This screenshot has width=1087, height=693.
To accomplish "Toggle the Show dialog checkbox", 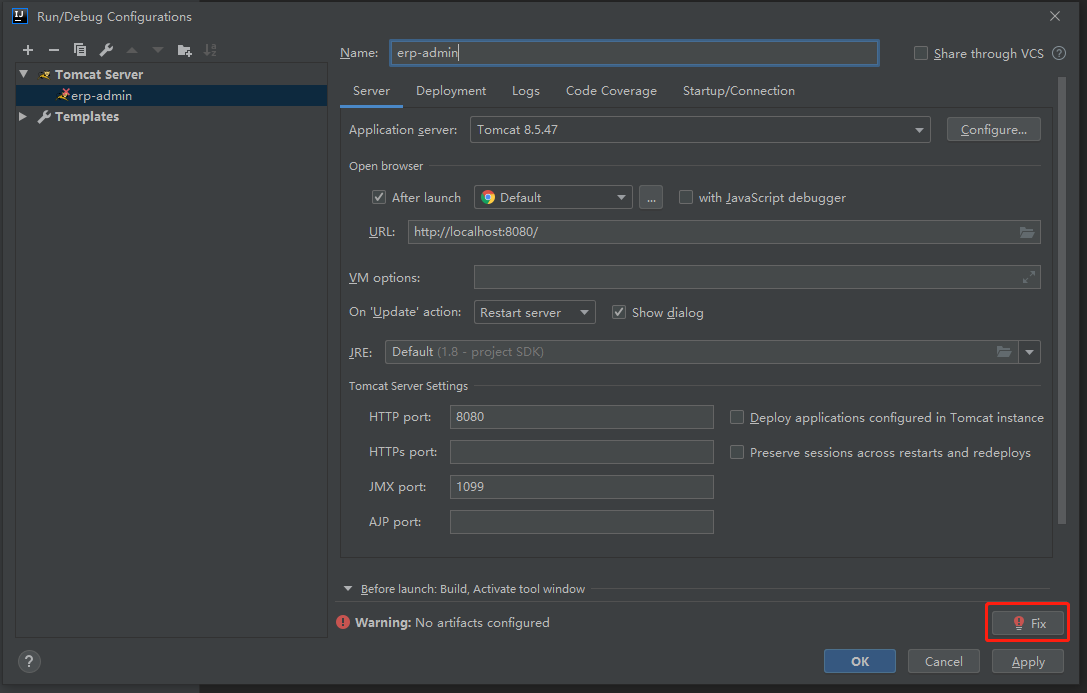I will [x=619, y=313].
